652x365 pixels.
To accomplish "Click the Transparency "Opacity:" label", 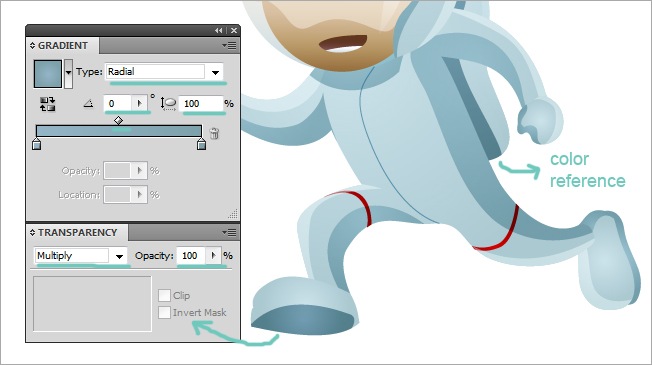I will pos(154,256).
